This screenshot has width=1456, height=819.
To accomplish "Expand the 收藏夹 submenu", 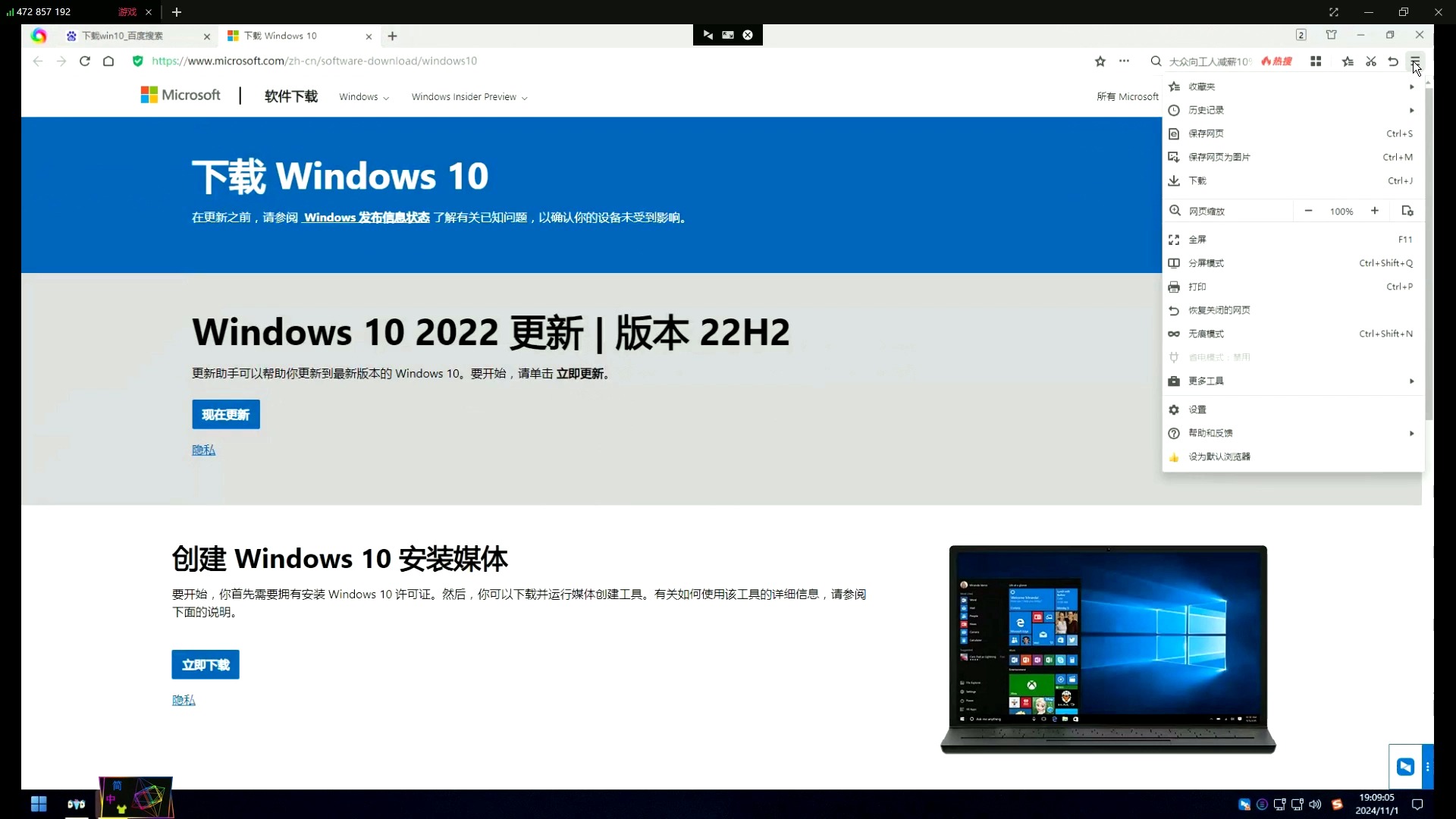I will [x=1293, y=86].
